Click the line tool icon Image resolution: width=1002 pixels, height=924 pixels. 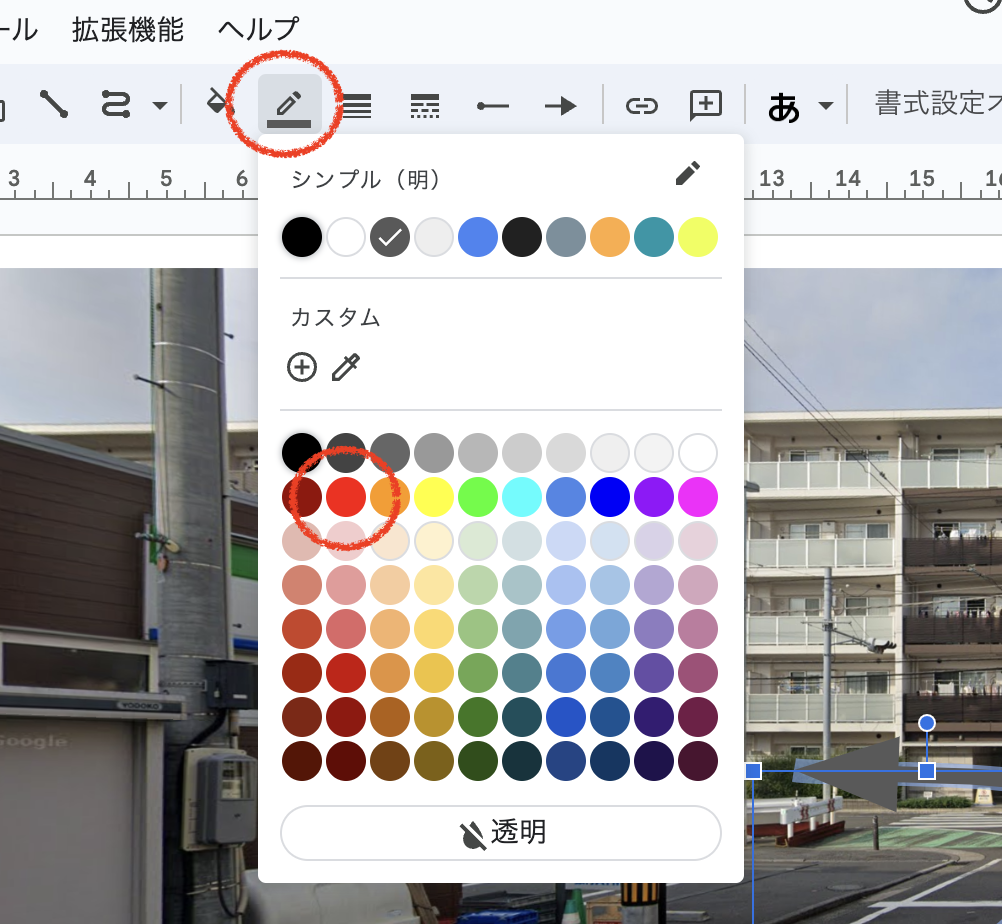click(x=53, y=104)
